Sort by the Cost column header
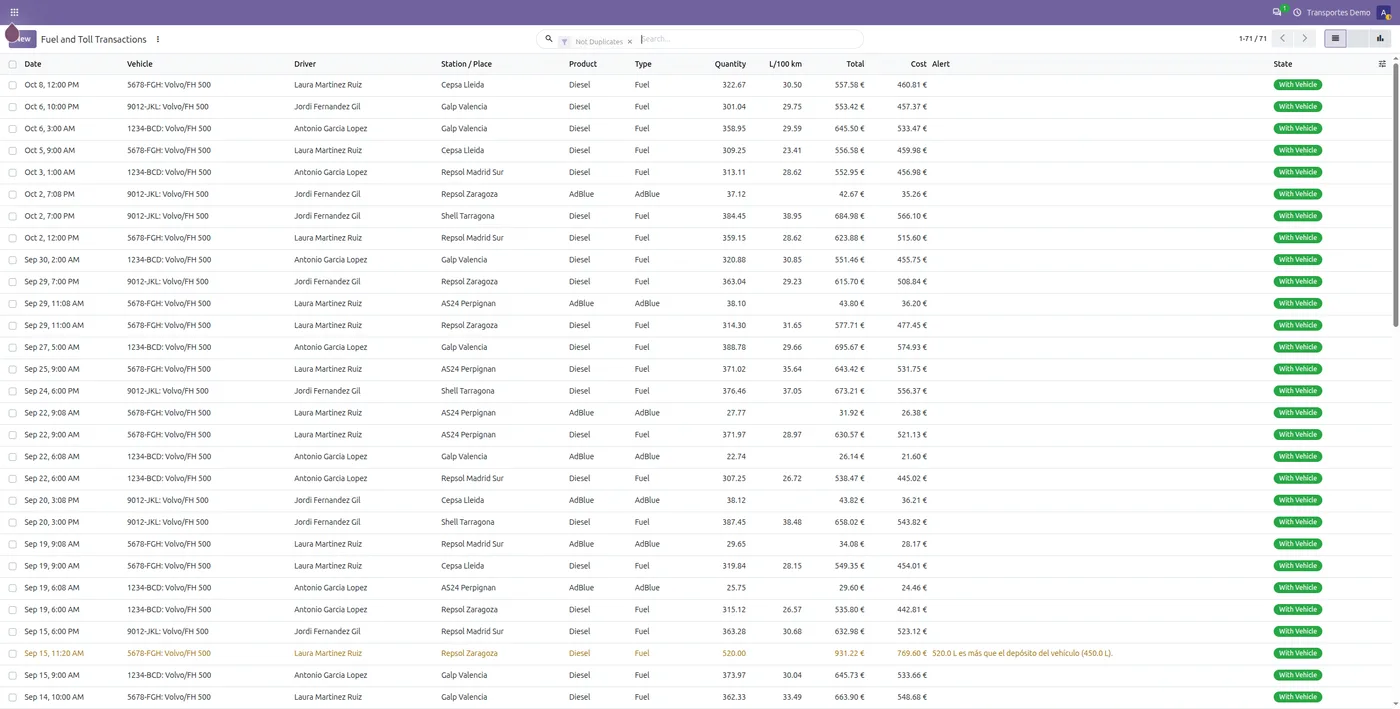The image size is (1400, 709). tap(918, 64)
